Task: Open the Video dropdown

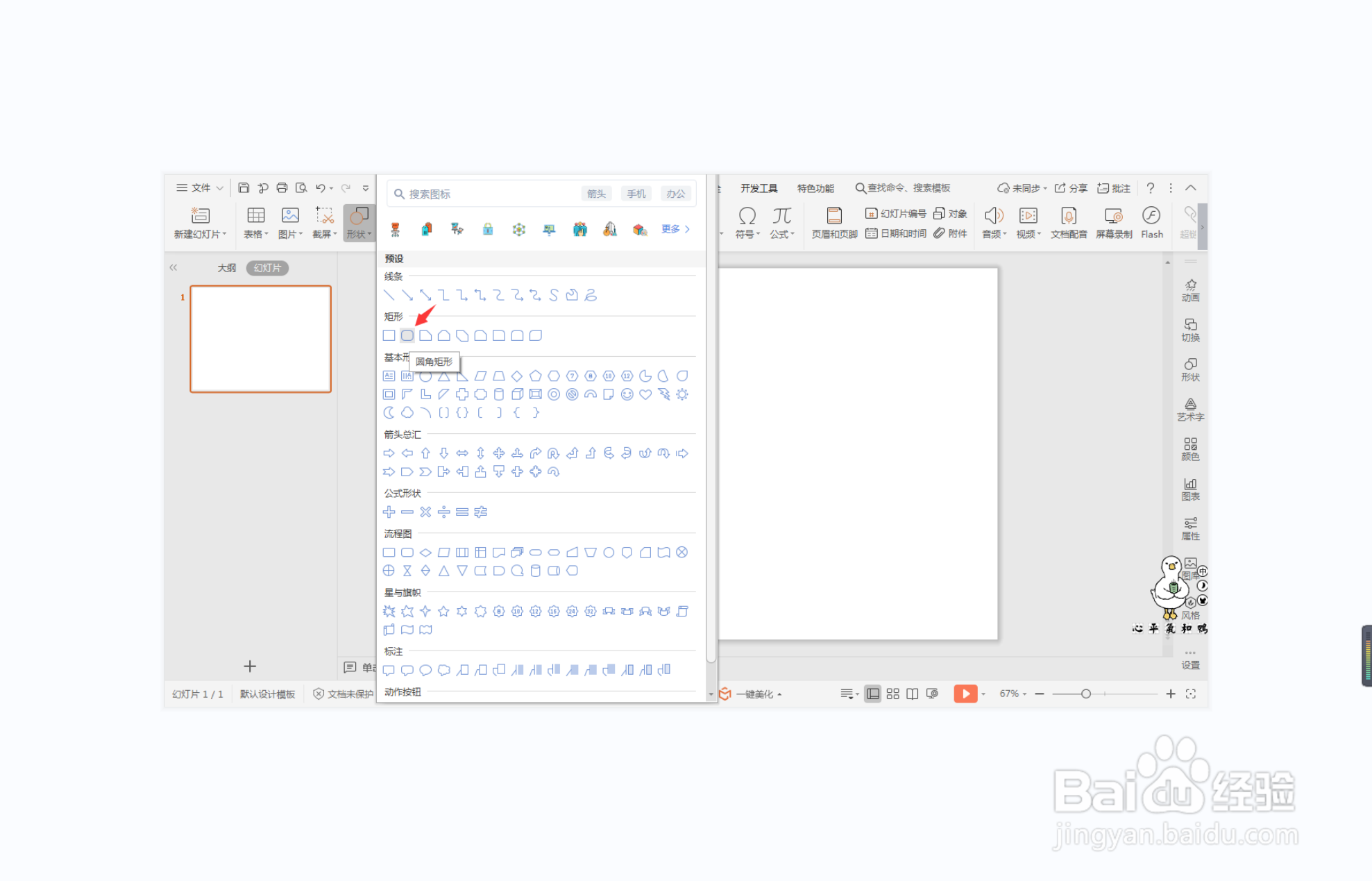Action: coord(1028,222)
